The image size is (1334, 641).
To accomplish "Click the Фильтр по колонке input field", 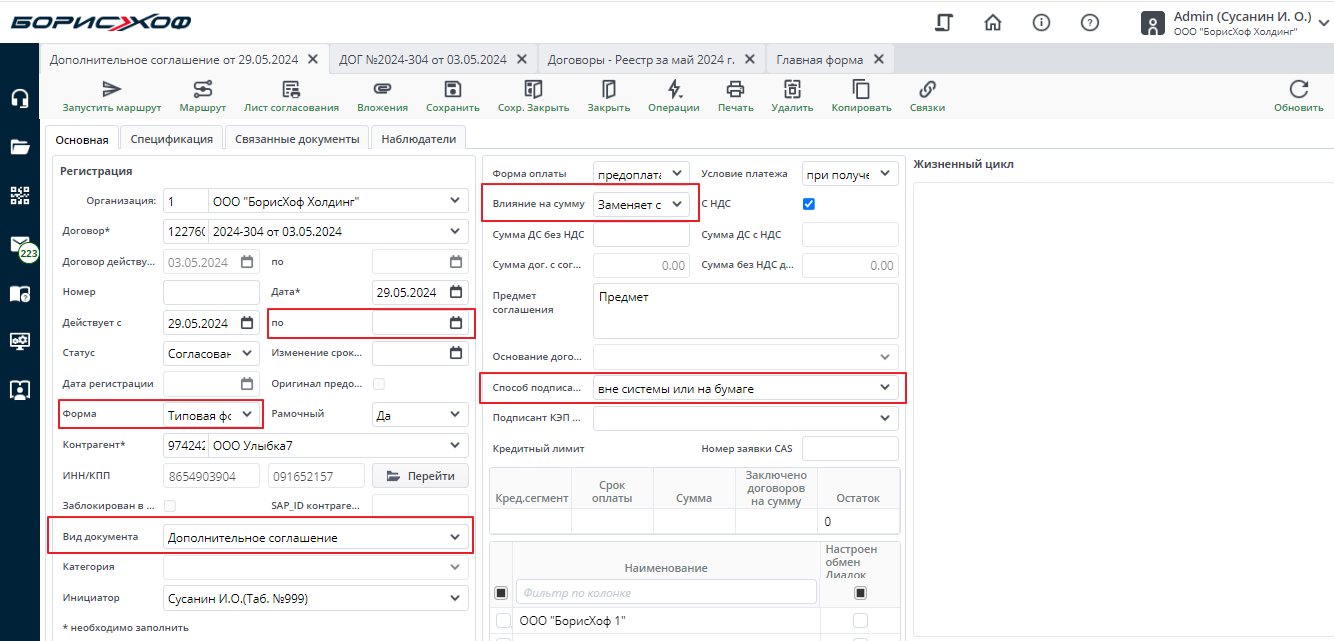I will pos(665,593).
